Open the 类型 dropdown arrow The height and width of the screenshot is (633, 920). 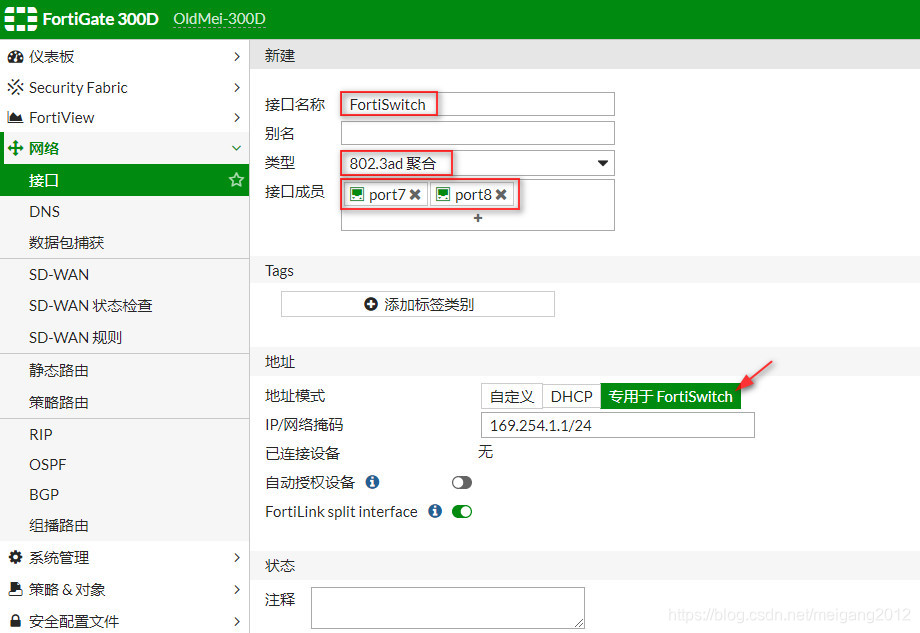[x=603, y=163]
